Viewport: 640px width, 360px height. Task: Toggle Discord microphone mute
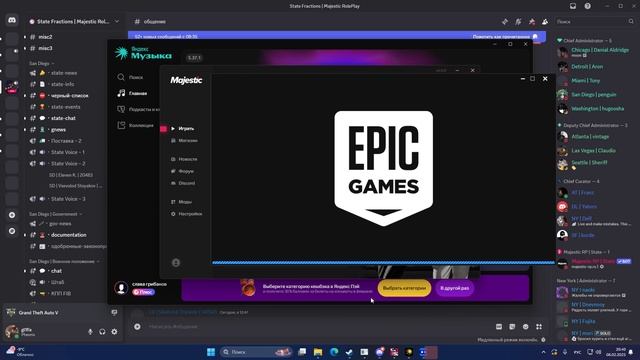click(x=90, y=332)
